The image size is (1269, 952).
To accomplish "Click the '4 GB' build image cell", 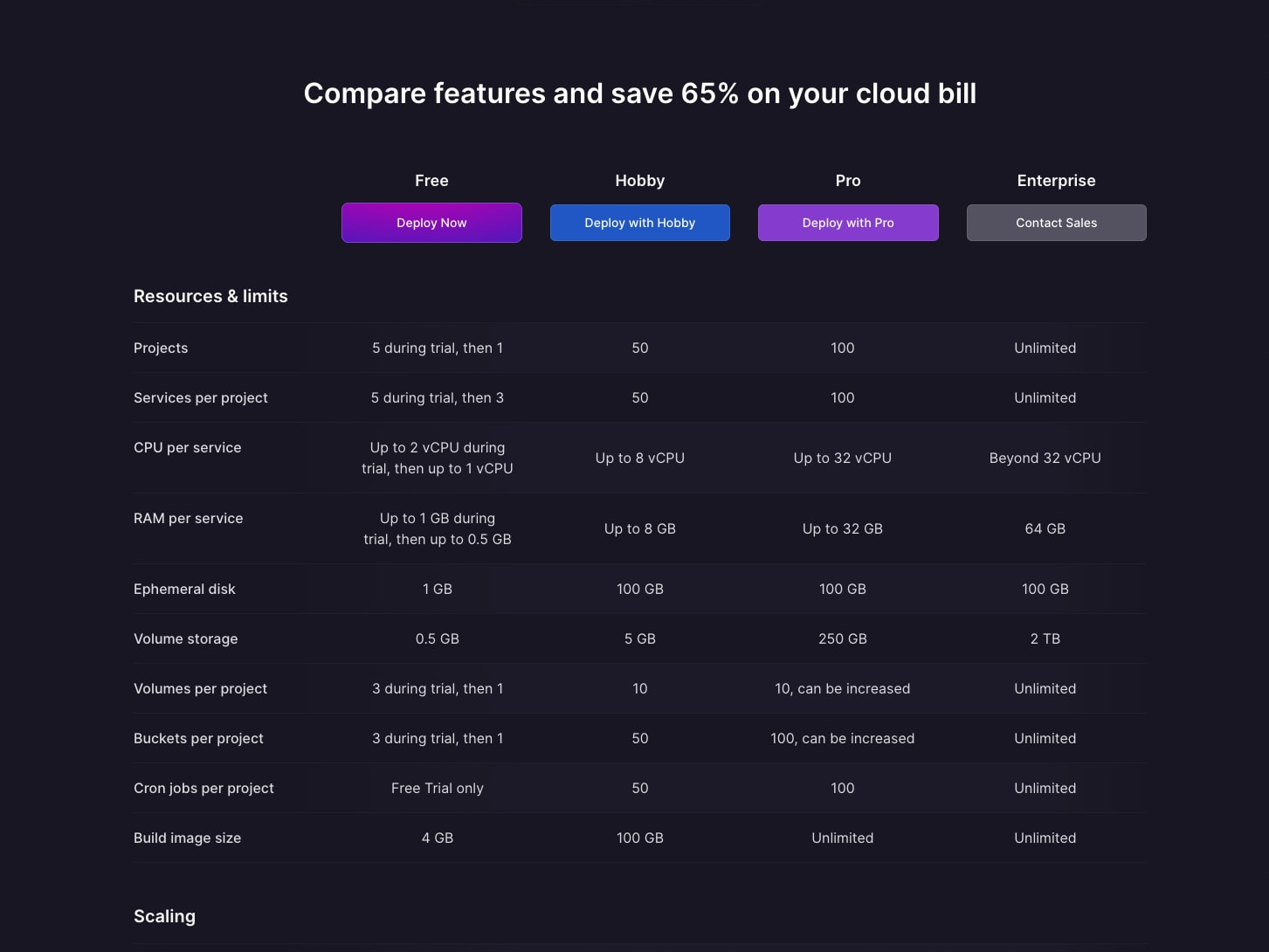I will coord(438,838).
